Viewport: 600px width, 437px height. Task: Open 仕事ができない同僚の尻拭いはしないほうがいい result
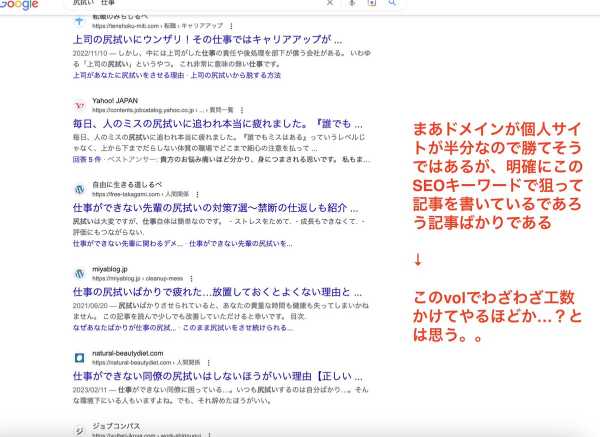click(x=218, y=377)
